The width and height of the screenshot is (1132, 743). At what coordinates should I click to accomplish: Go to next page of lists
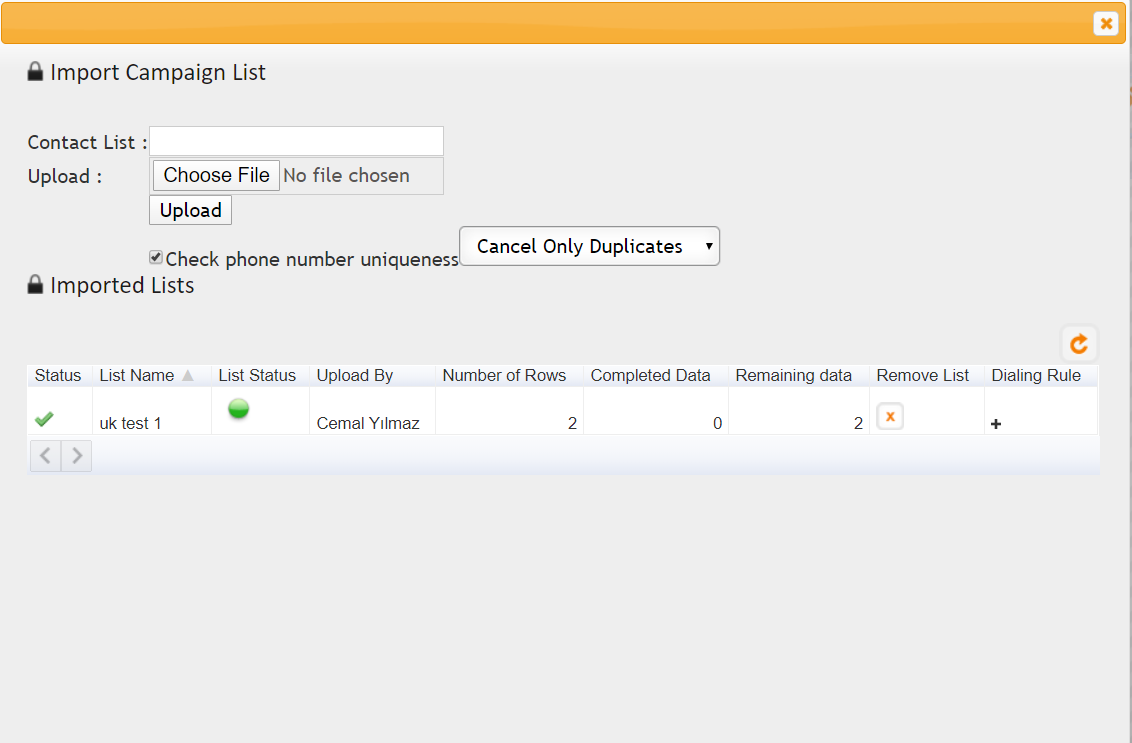[77, 456]
